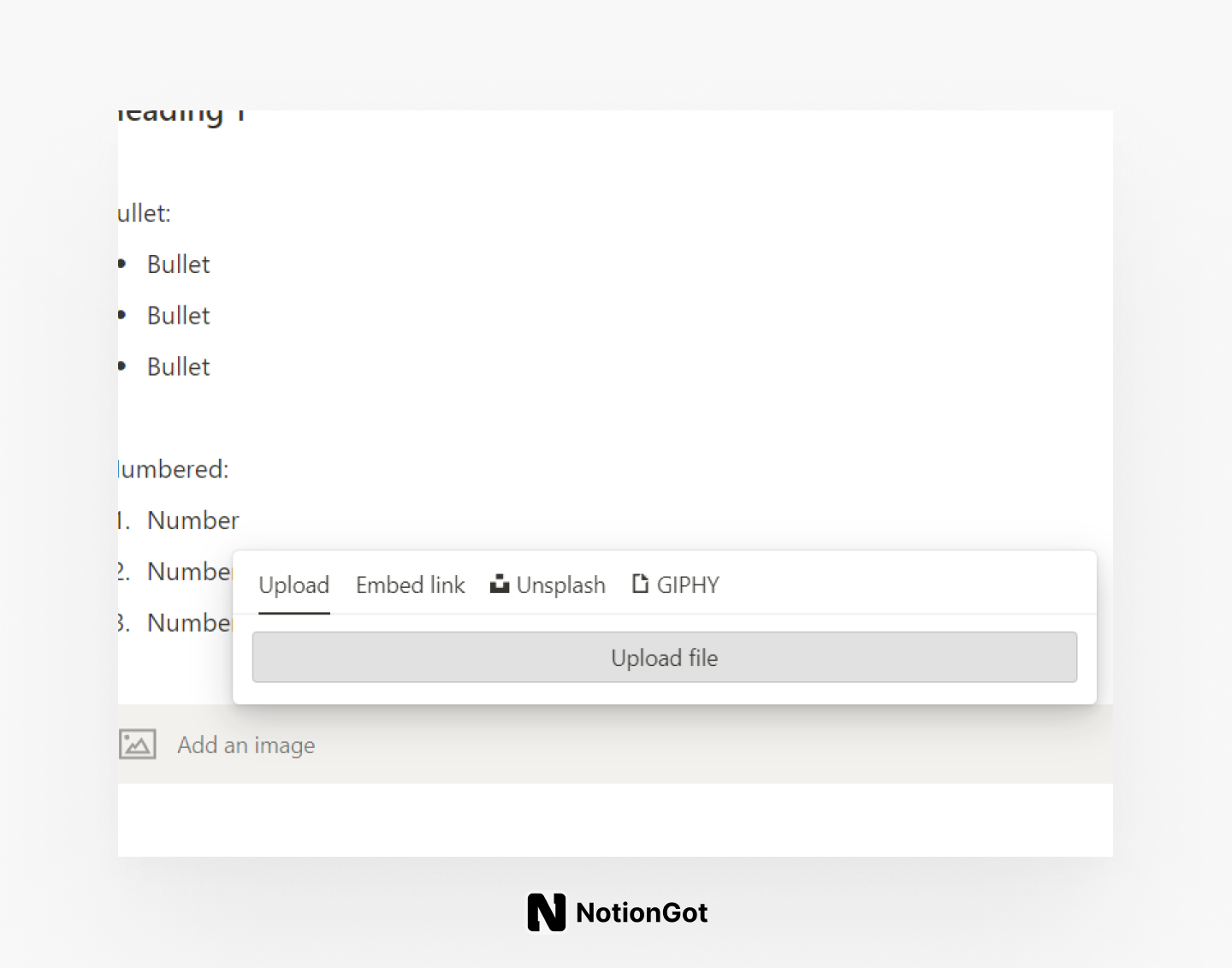The width and height of the screenshot is (1232, 968).
Task: Click the 'umbered:' paragraph text
Action: 174,469
